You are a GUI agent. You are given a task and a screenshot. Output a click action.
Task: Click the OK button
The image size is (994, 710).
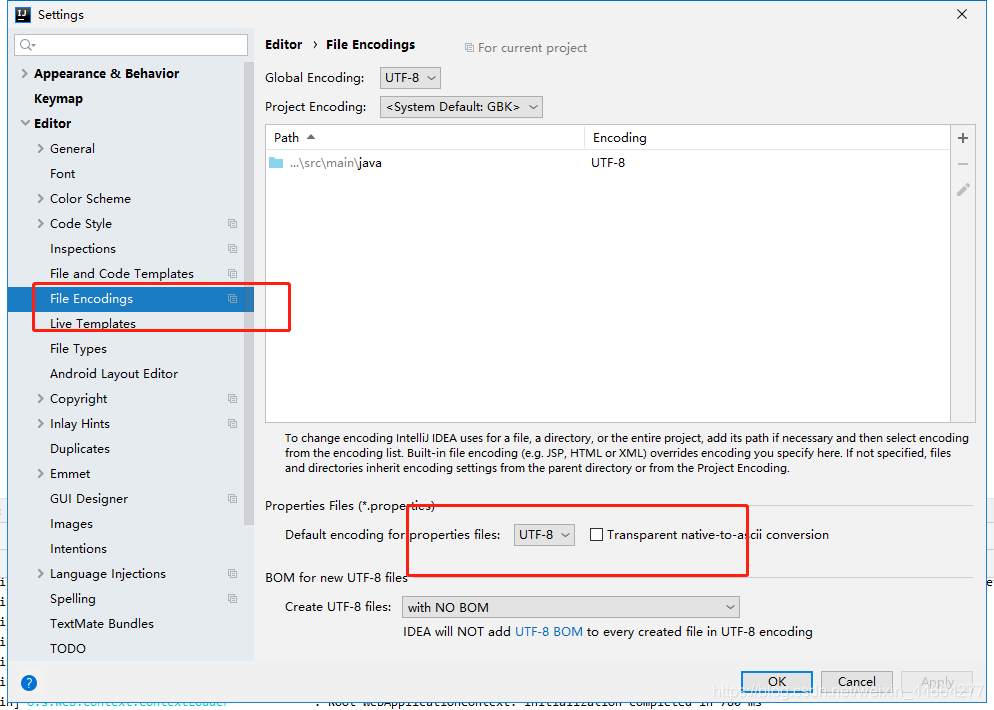(x=777, y=681)
